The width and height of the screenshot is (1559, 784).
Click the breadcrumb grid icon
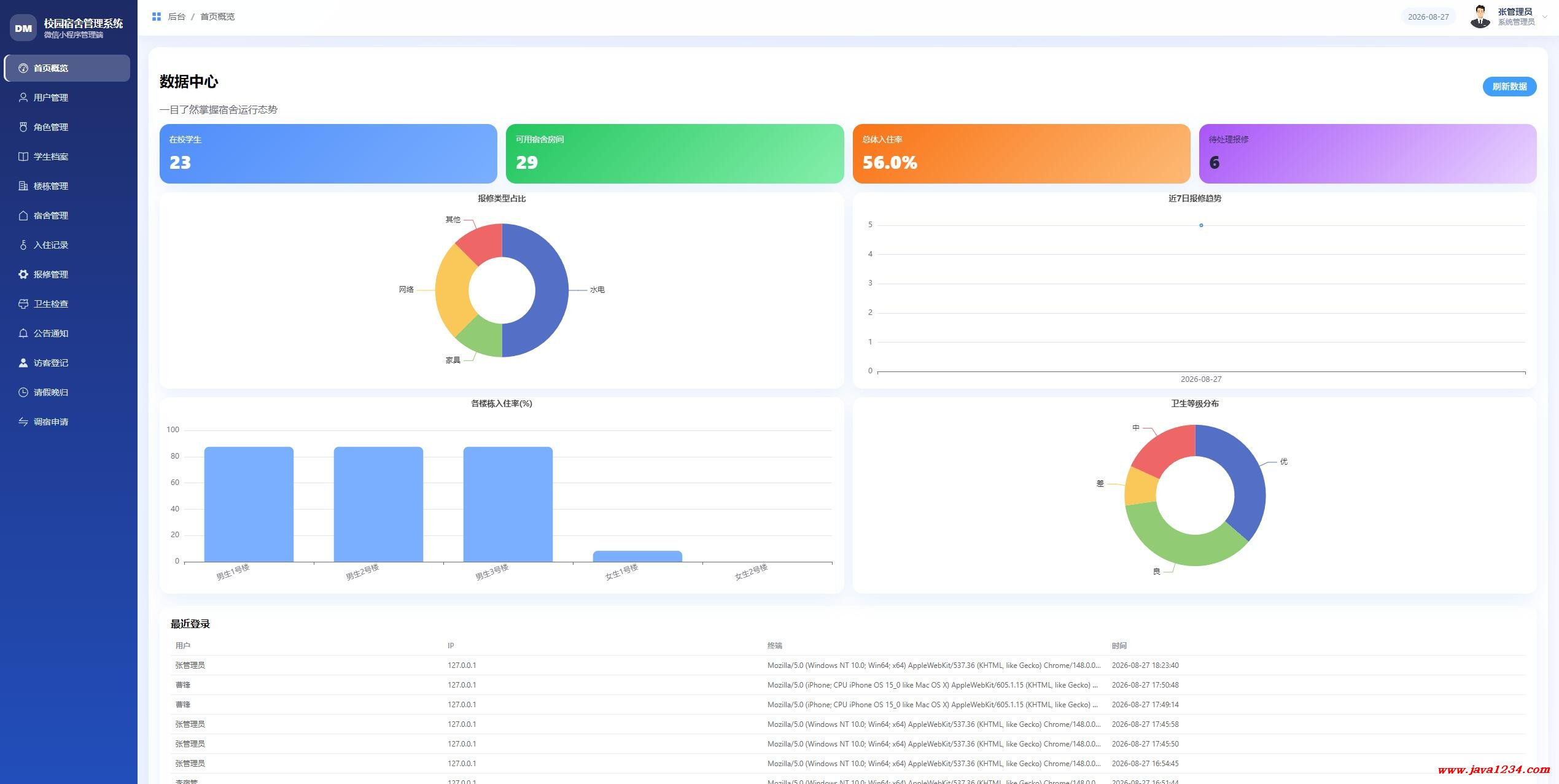click(x=157, y=17)
